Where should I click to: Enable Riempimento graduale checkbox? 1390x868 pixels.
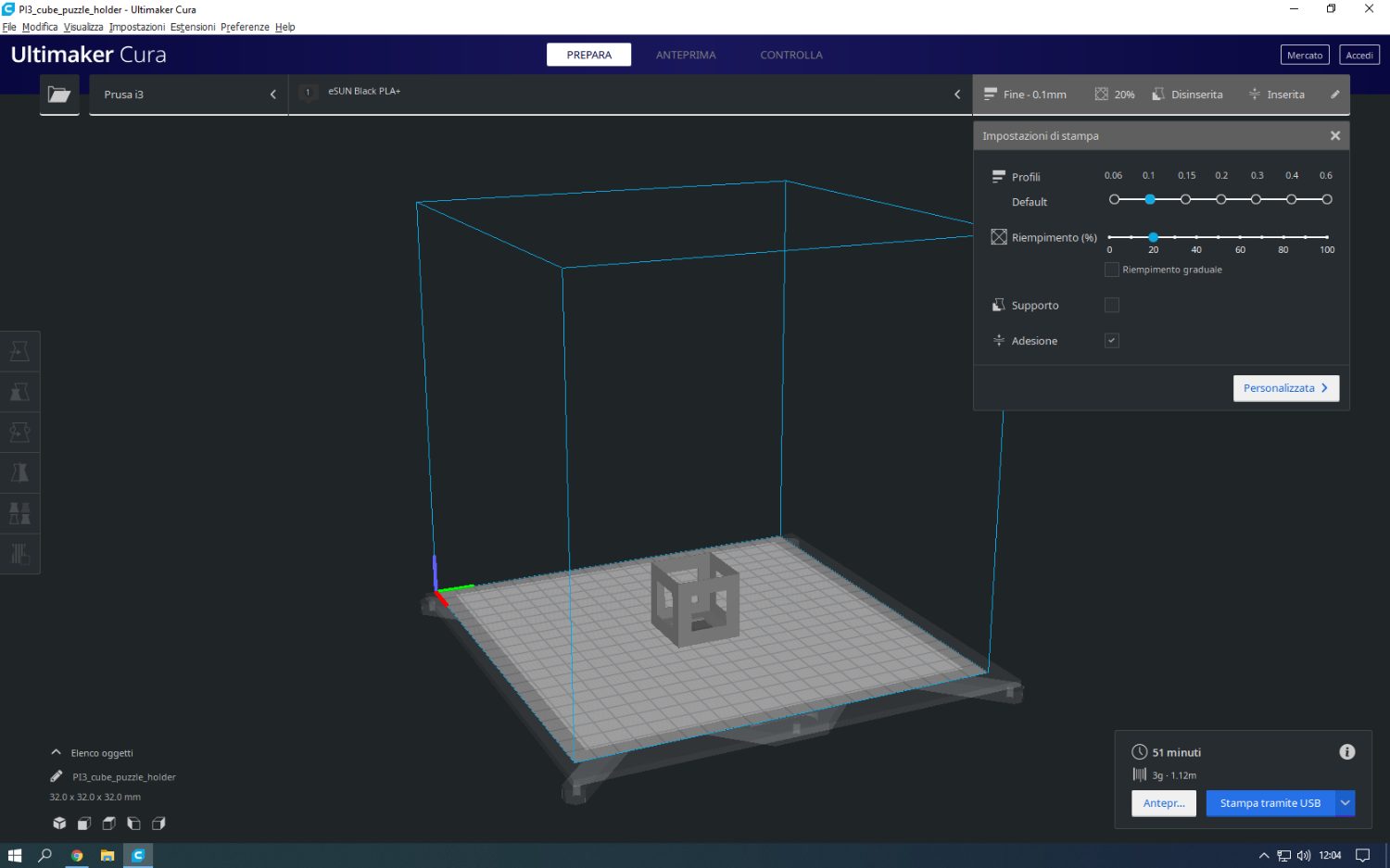pos(1112,270)
